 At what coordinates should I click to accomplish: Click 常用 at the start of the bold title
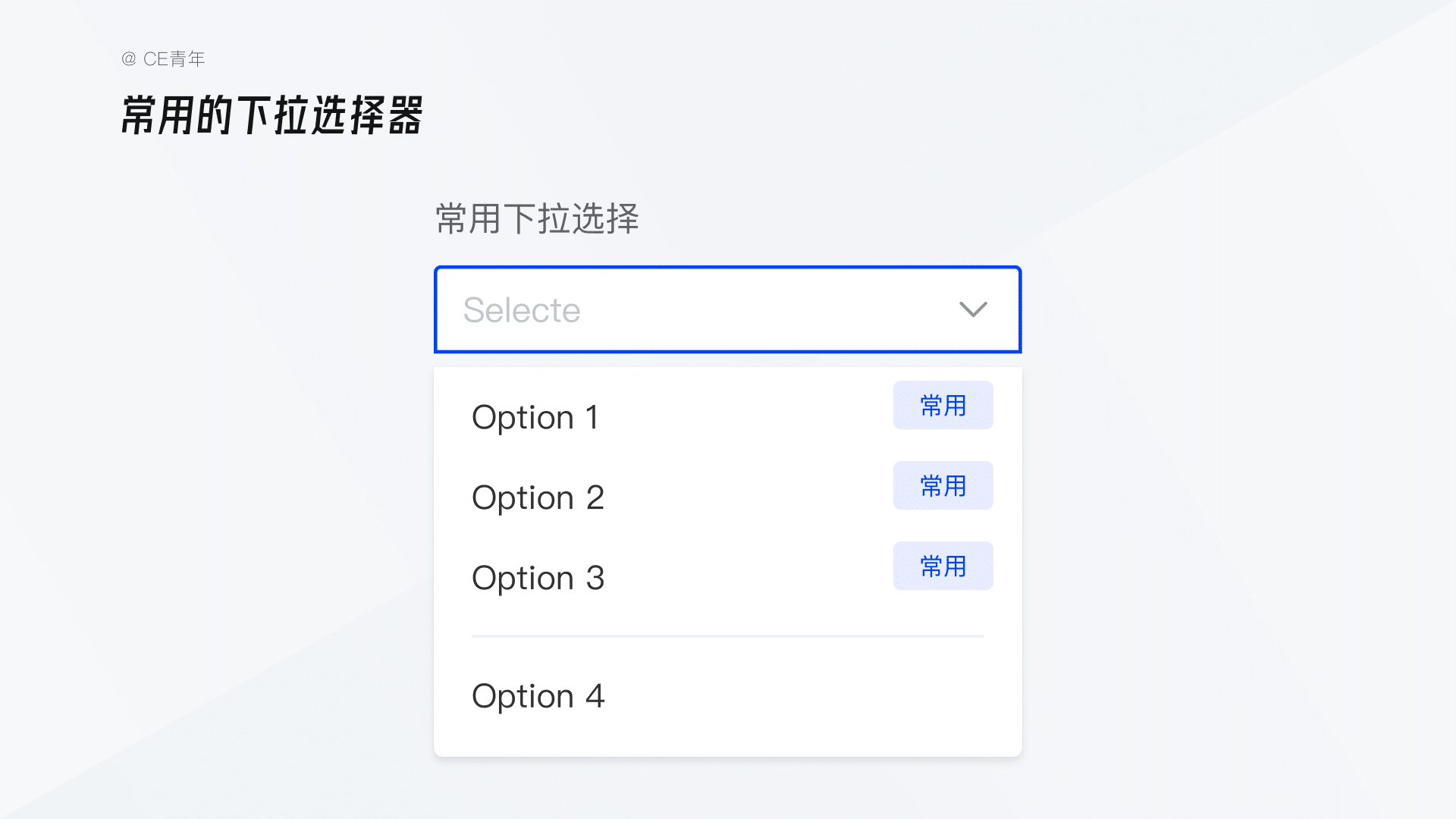click(157, 116)
